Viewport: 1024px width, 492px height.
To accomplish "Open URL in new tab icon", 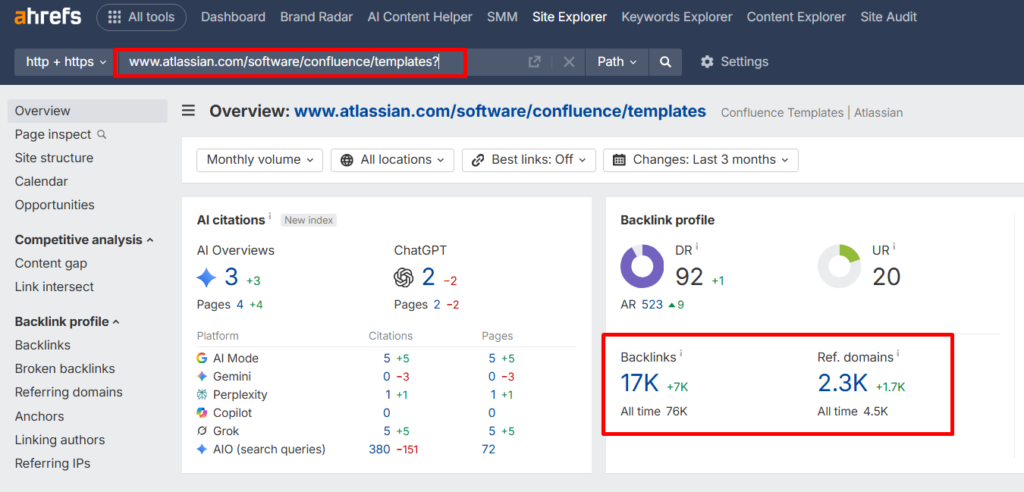I will tap(534, 62).
